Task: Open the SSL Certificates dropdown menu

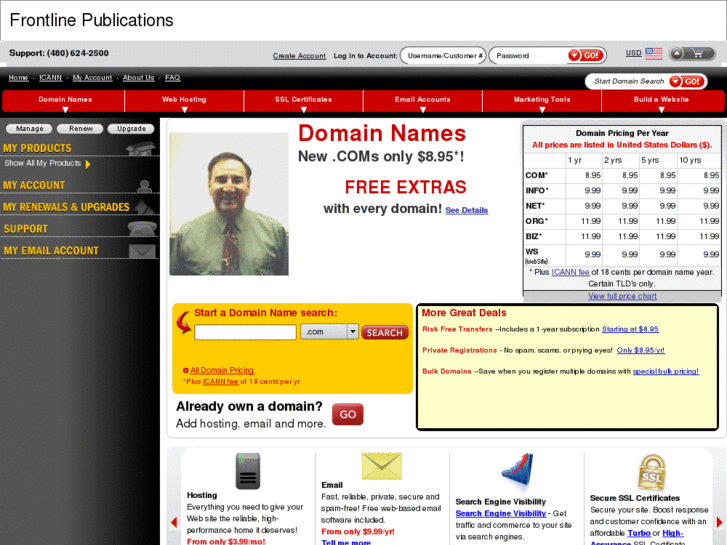Action: point(303,101)
